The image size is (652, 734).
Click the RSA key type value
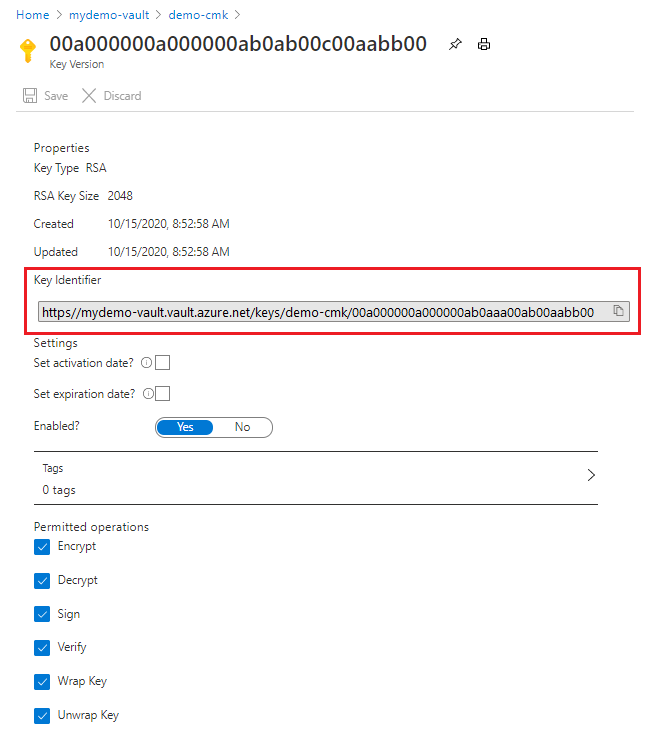coord(96,168)
